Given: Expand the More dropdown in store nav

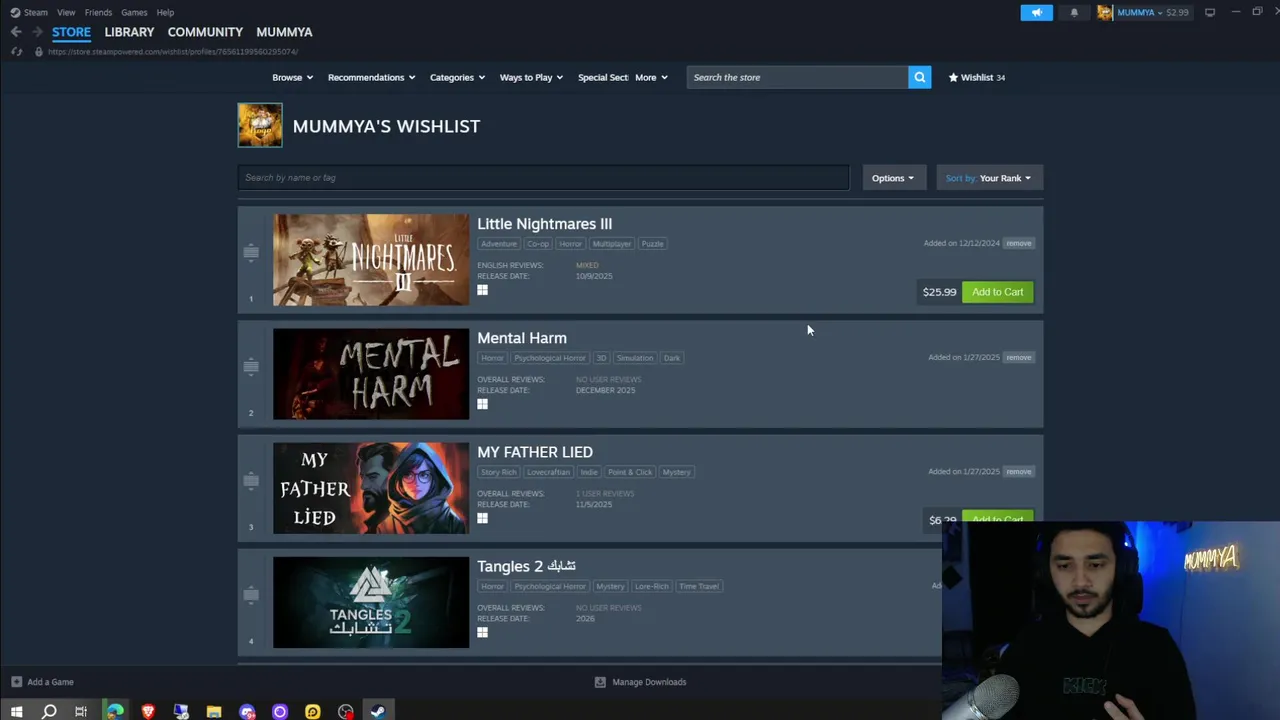Looking at the screenshot, I should point(651,77).
